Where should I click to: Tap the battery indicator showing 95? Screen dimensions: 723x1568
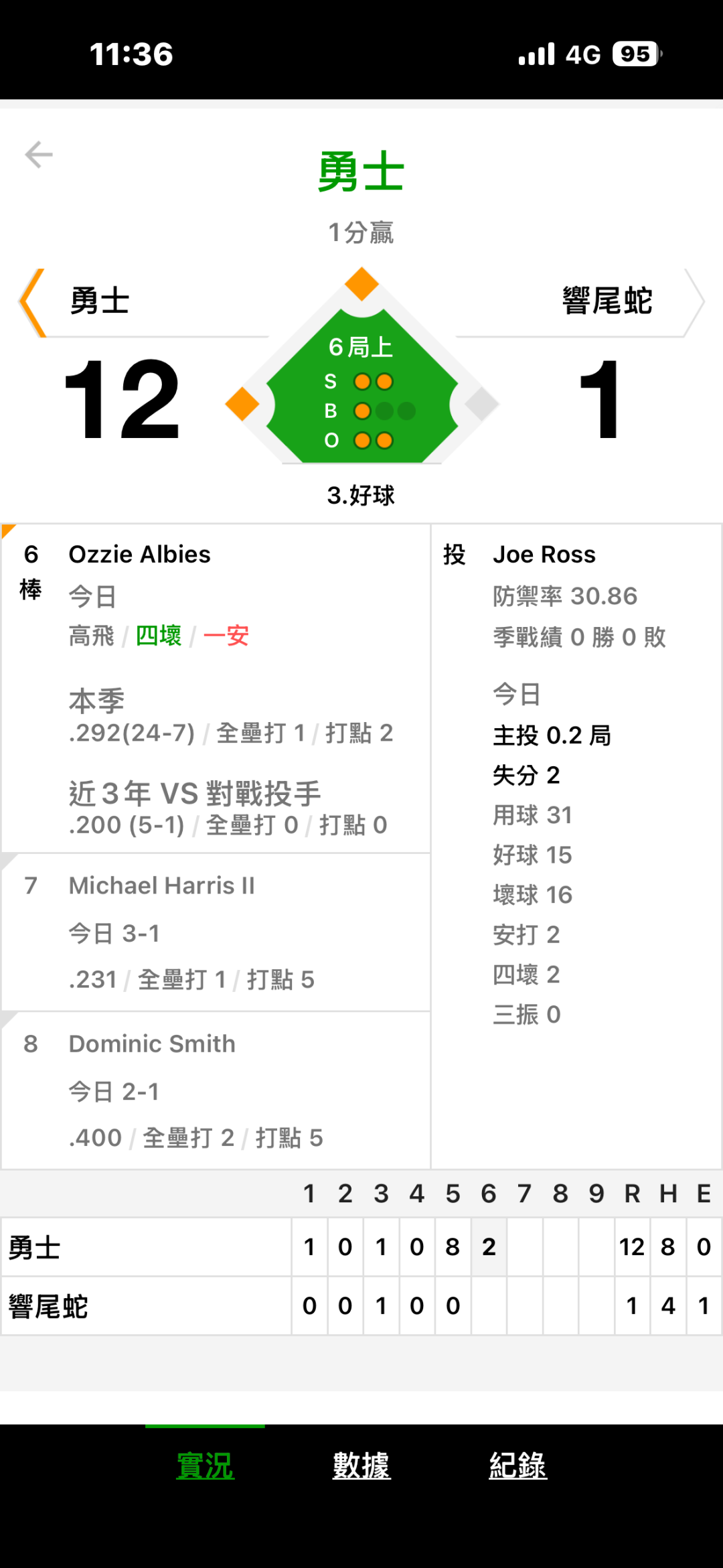click(x=637, y=54)
